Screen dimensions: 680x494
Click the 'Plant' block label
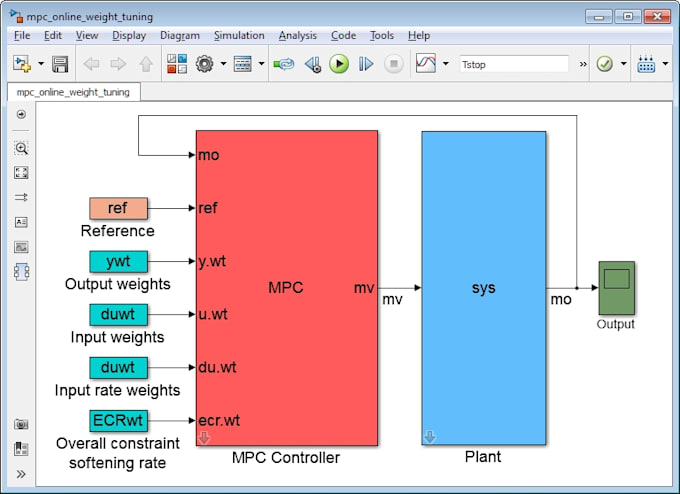(x=483, y=457)
